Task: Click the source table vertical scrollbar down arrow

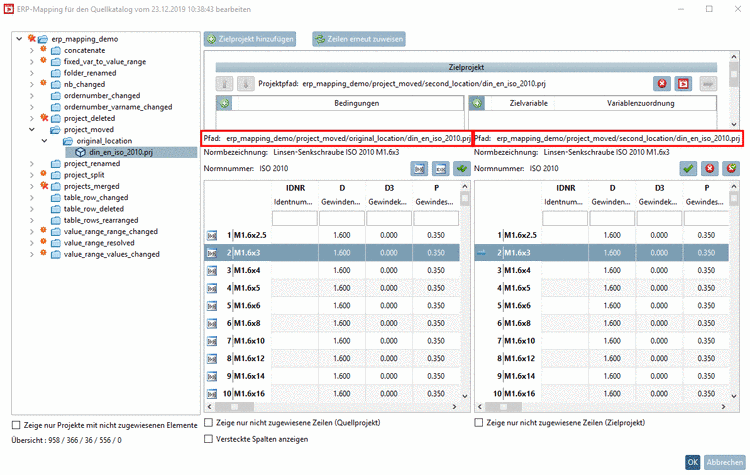Action: (464, 396)
